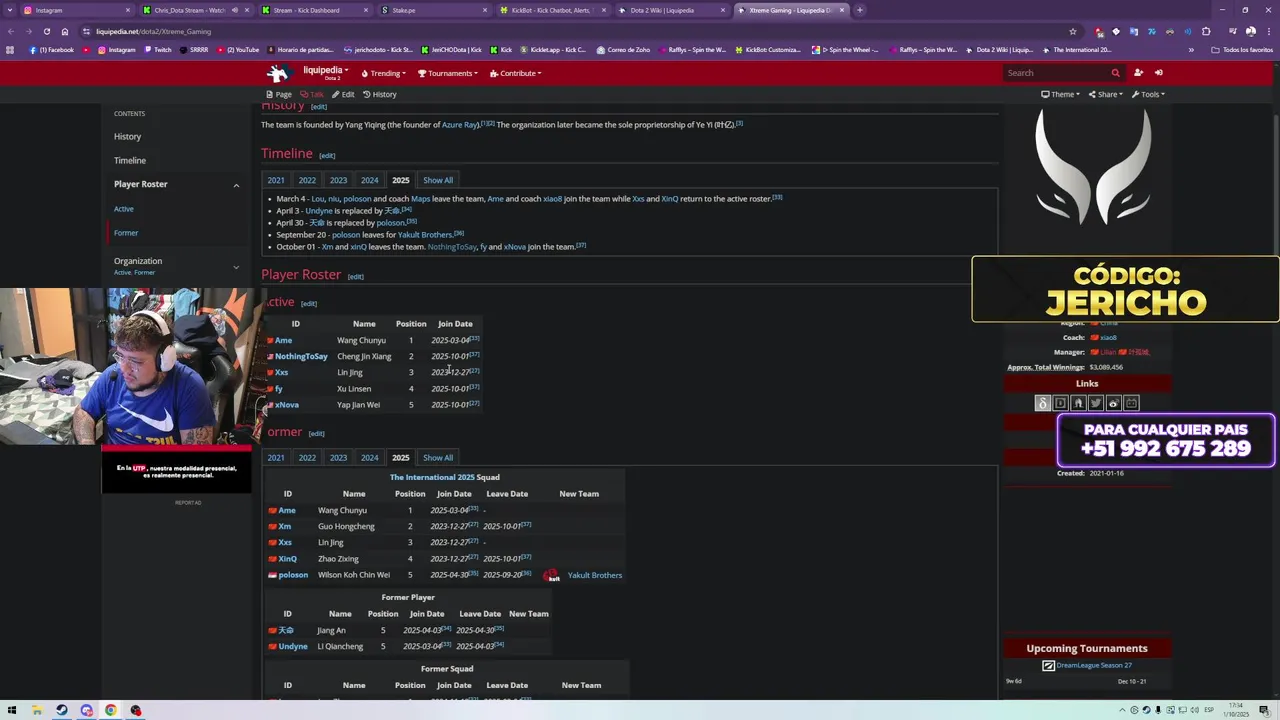Click into the Search input field
1280x720 pixels.
pos(1056,73)
